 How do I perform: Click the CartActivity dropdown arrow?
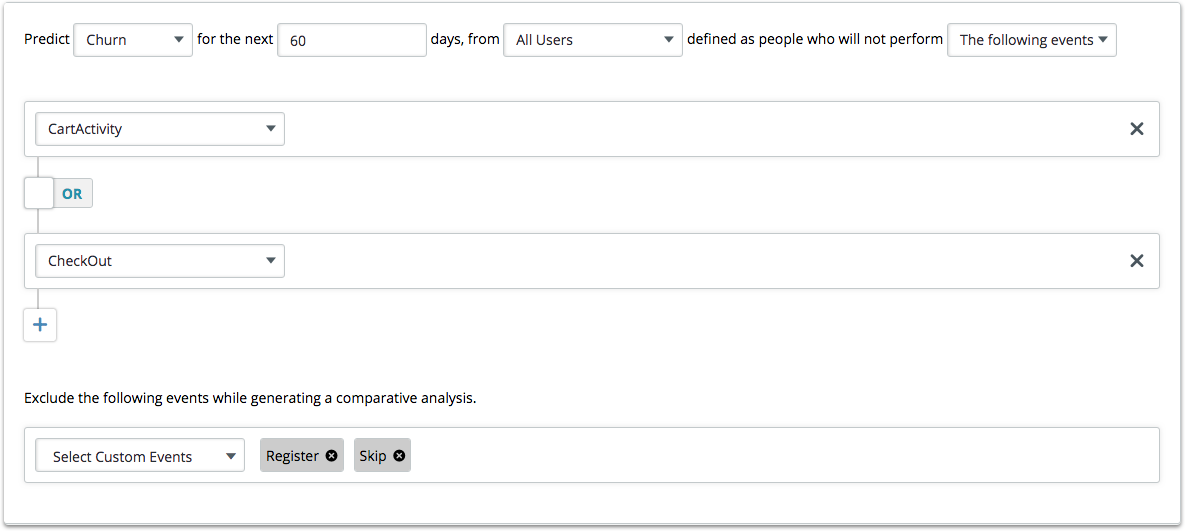coord(270,129)
